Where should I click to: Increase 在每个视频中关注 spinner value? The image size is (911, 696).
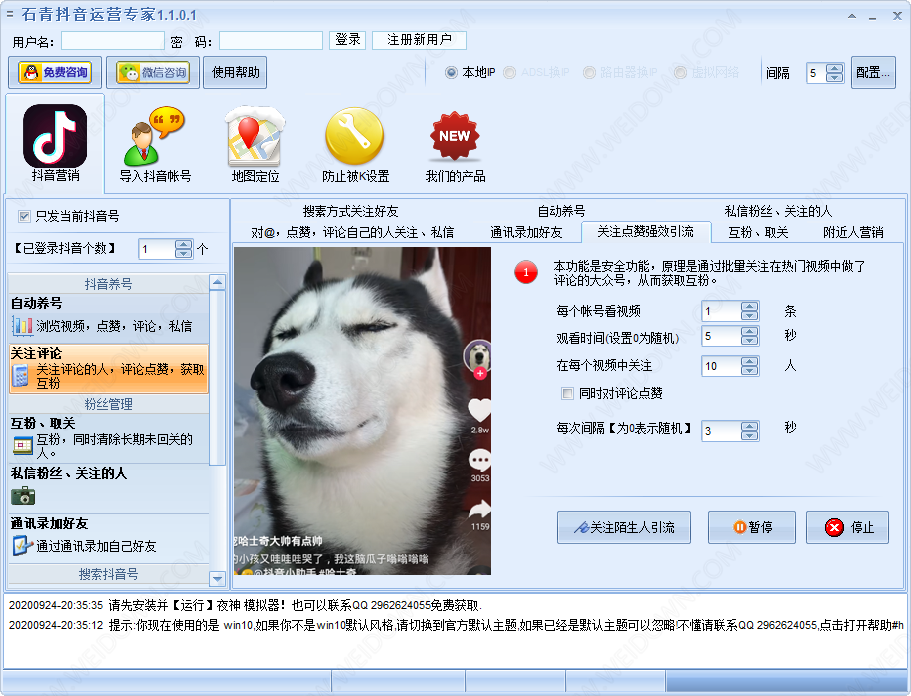click(749, 361)
